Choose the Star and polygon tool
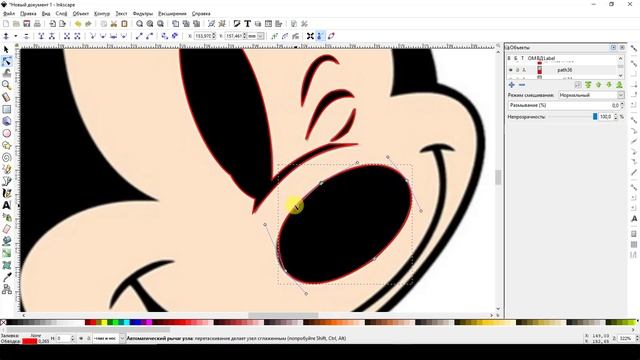Screen dimensions: 640x360 [x=6, y=145]
